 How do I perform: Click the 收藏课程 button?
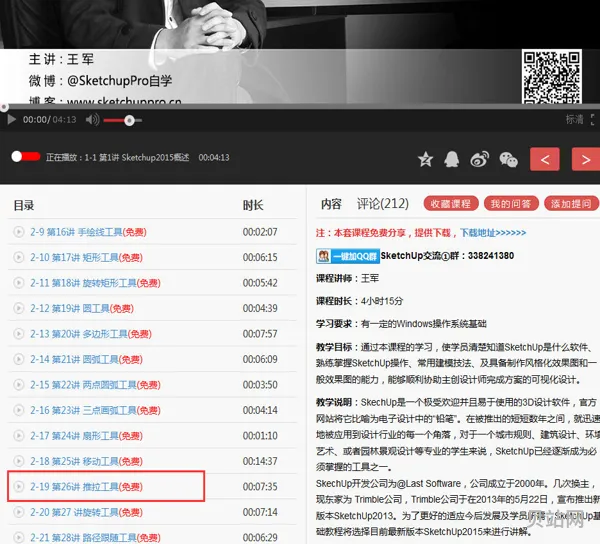451,204
